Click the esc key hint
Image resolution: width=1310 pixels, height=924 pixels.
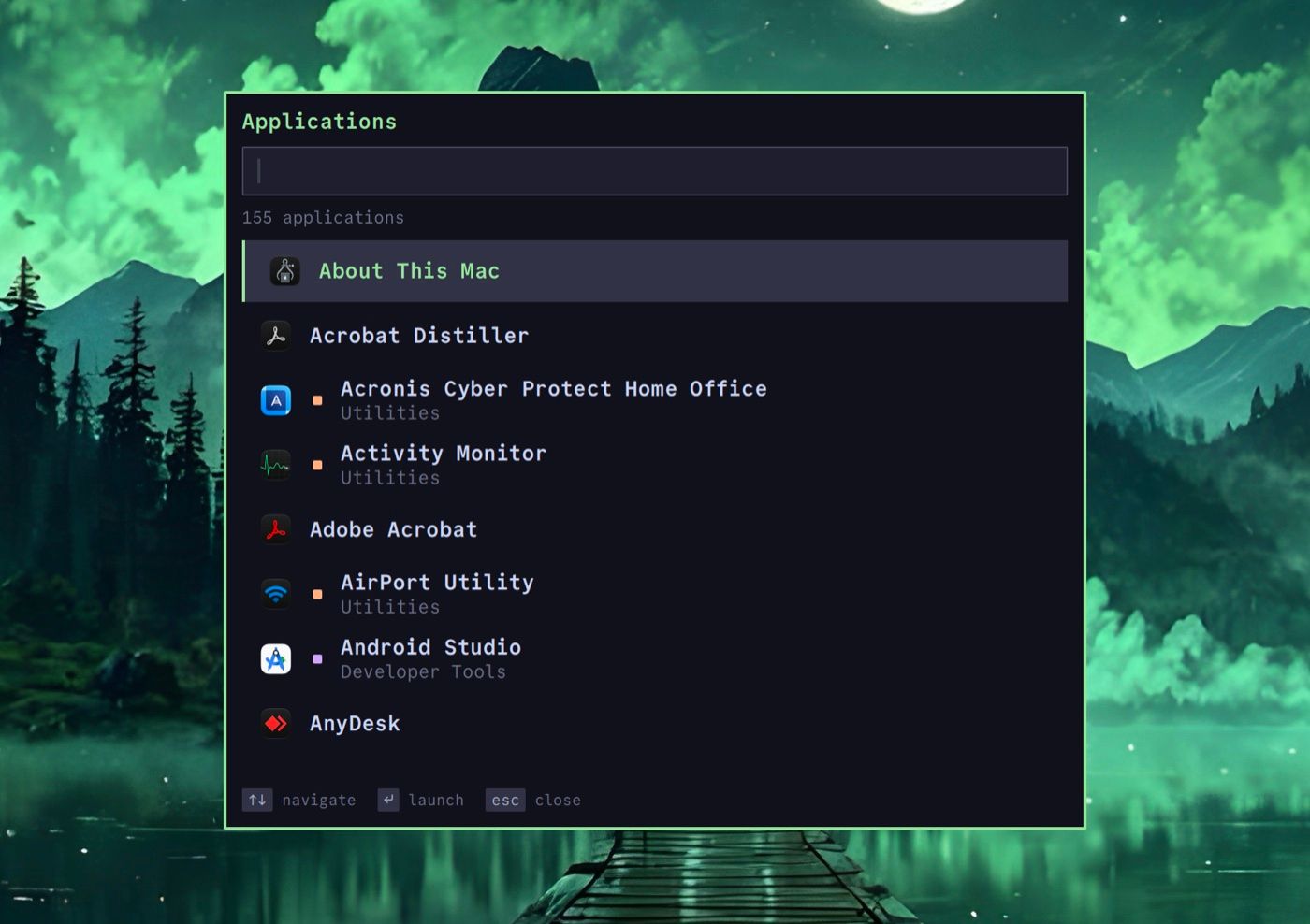tap(505, 800)
